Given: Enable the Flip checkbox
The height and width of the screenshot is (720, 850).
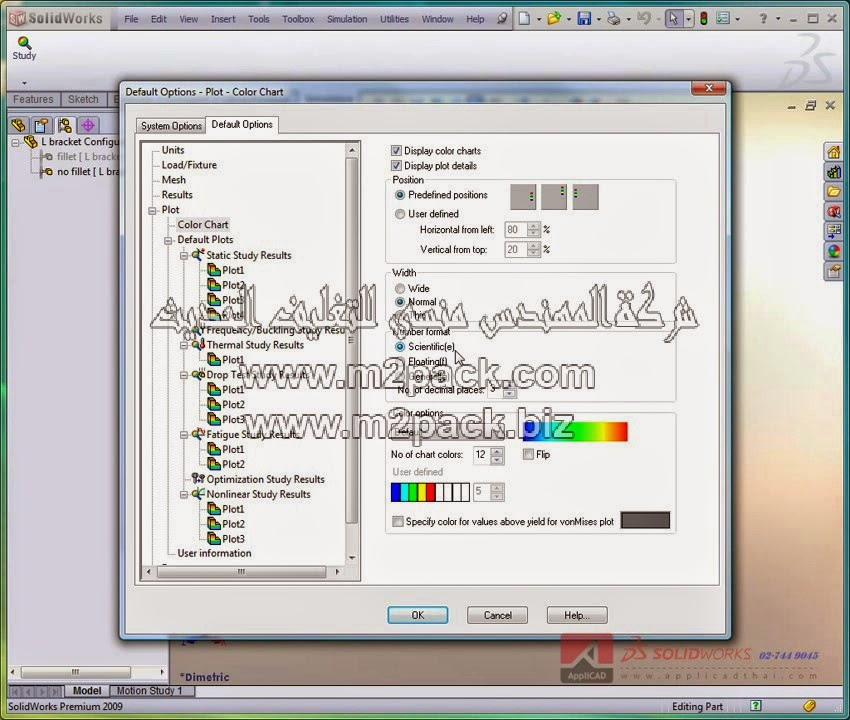Looking at the screenshot, I should [x=528, y=454].
